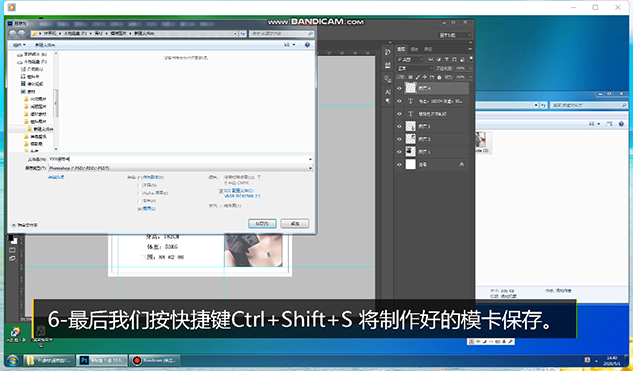The height and width of the screenshot is (371, 633).
Task: Filter layers by pixel layers icon
Action: click(x=430, y=59)
